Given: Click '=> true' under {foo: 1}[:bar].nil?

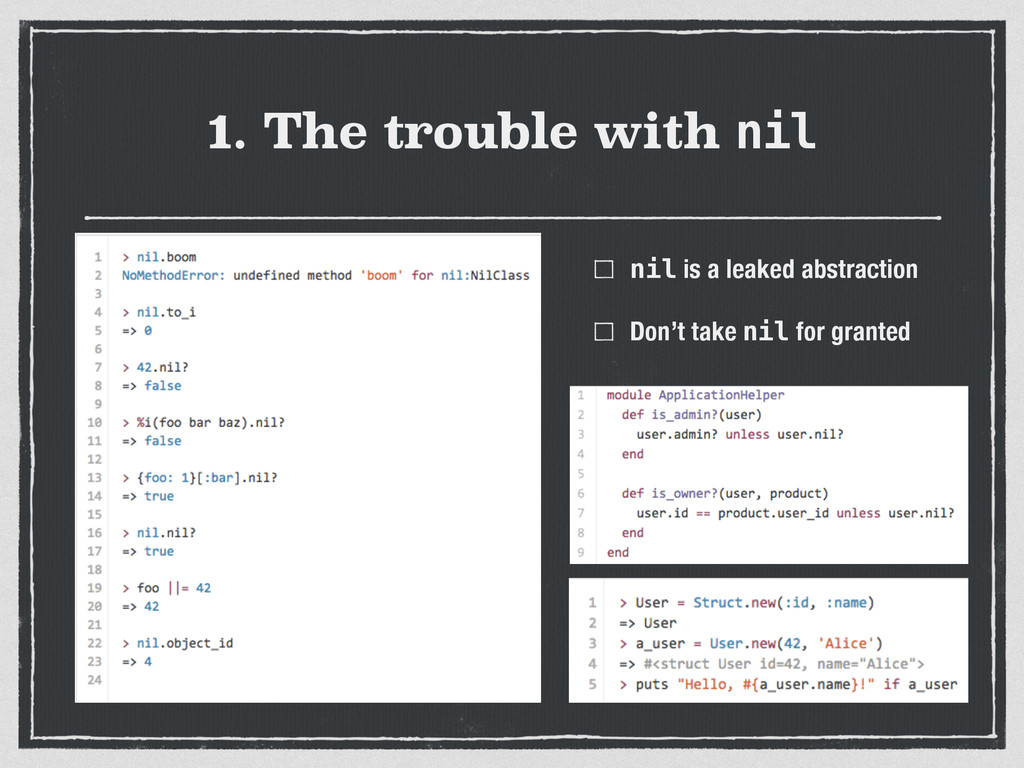Looking at the screenshot, I should 148,496.
